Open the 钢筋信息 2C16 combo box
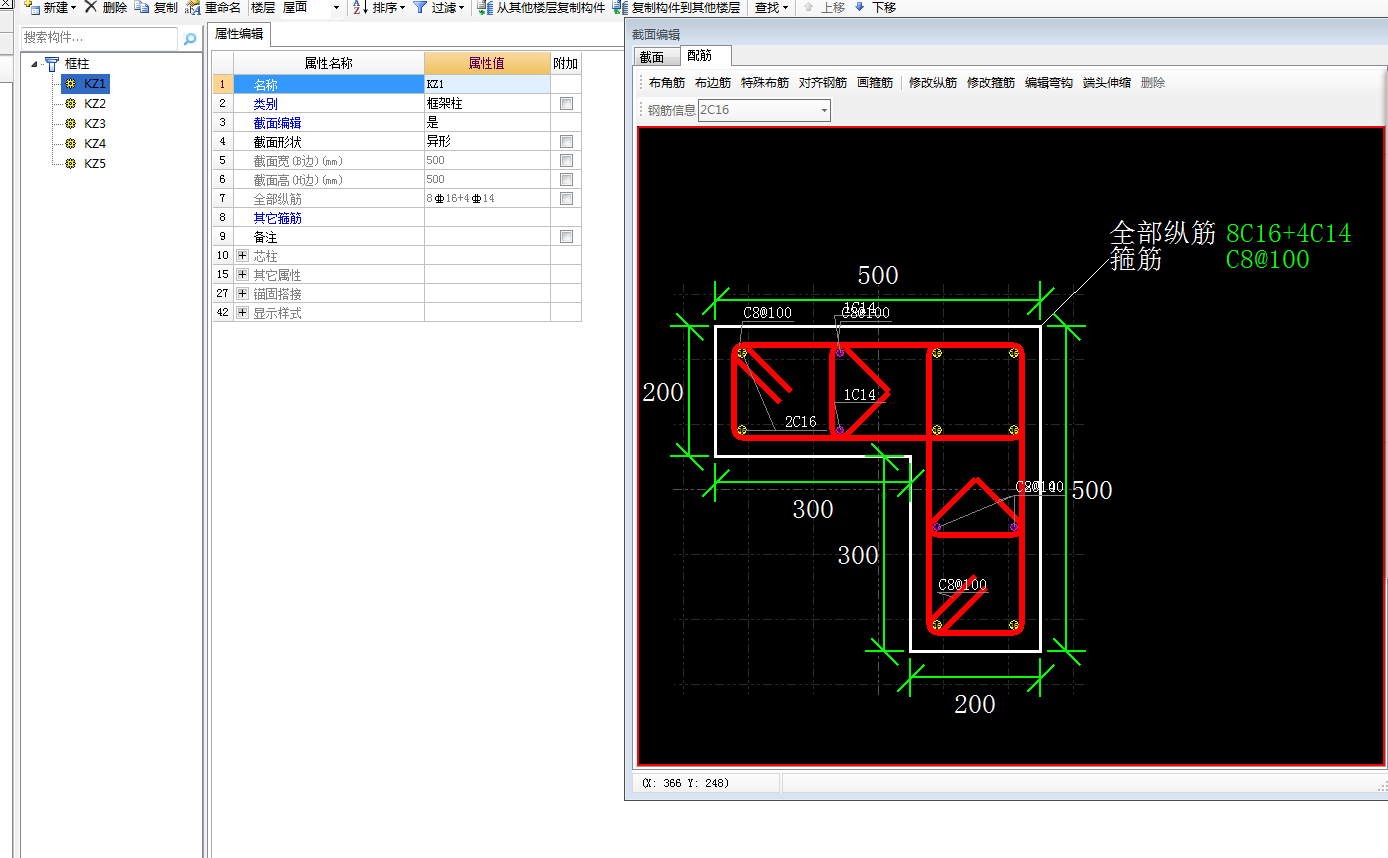The width and height of the screenshot is (1388, 858). click(x=763, y=110)
